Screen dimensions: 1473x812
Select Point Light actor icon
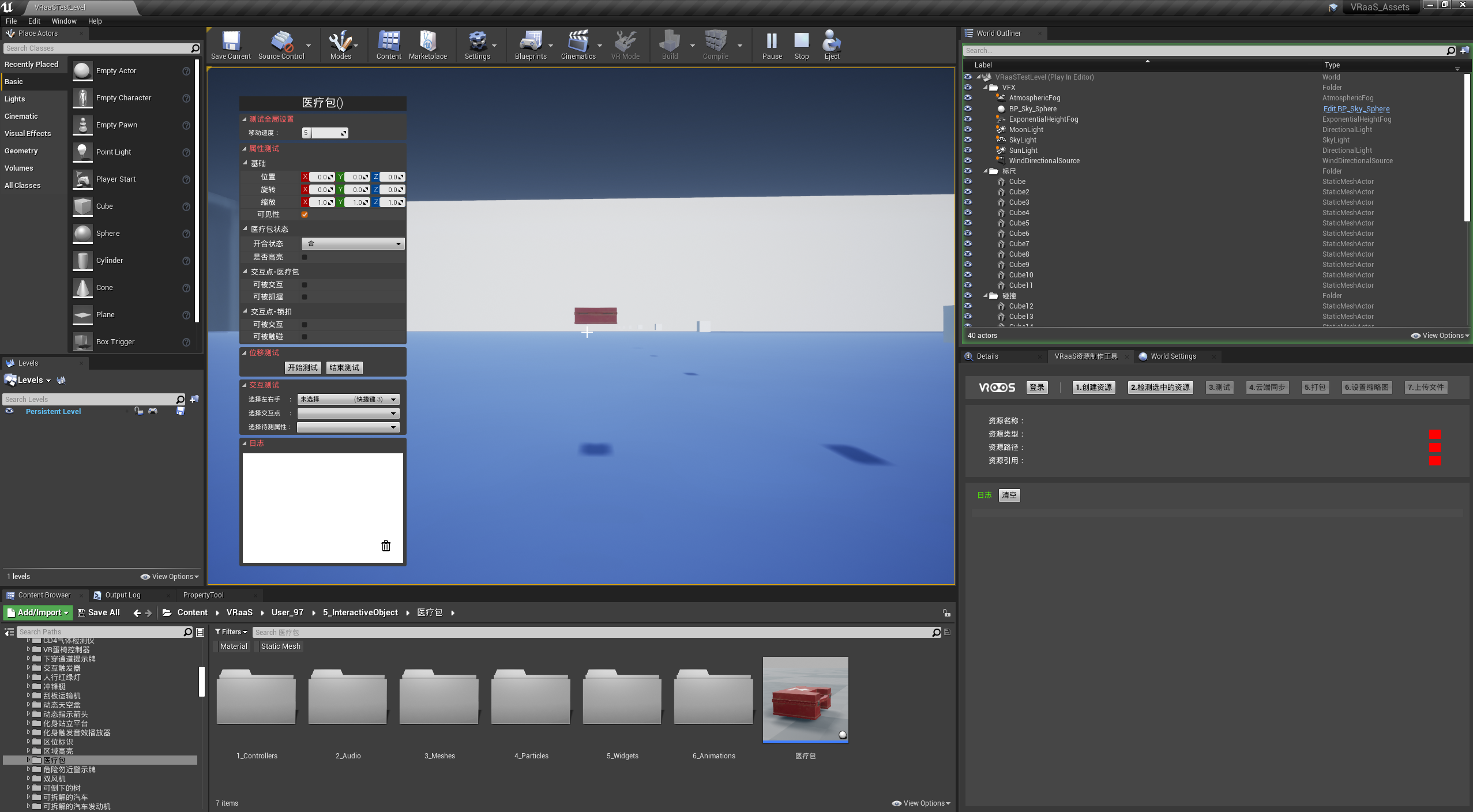(82, 152)
